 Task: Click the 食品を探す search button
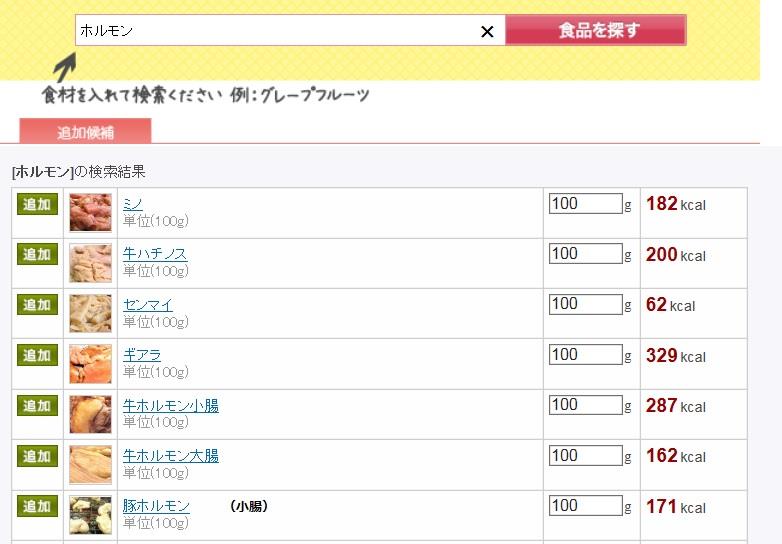point(596,30)
